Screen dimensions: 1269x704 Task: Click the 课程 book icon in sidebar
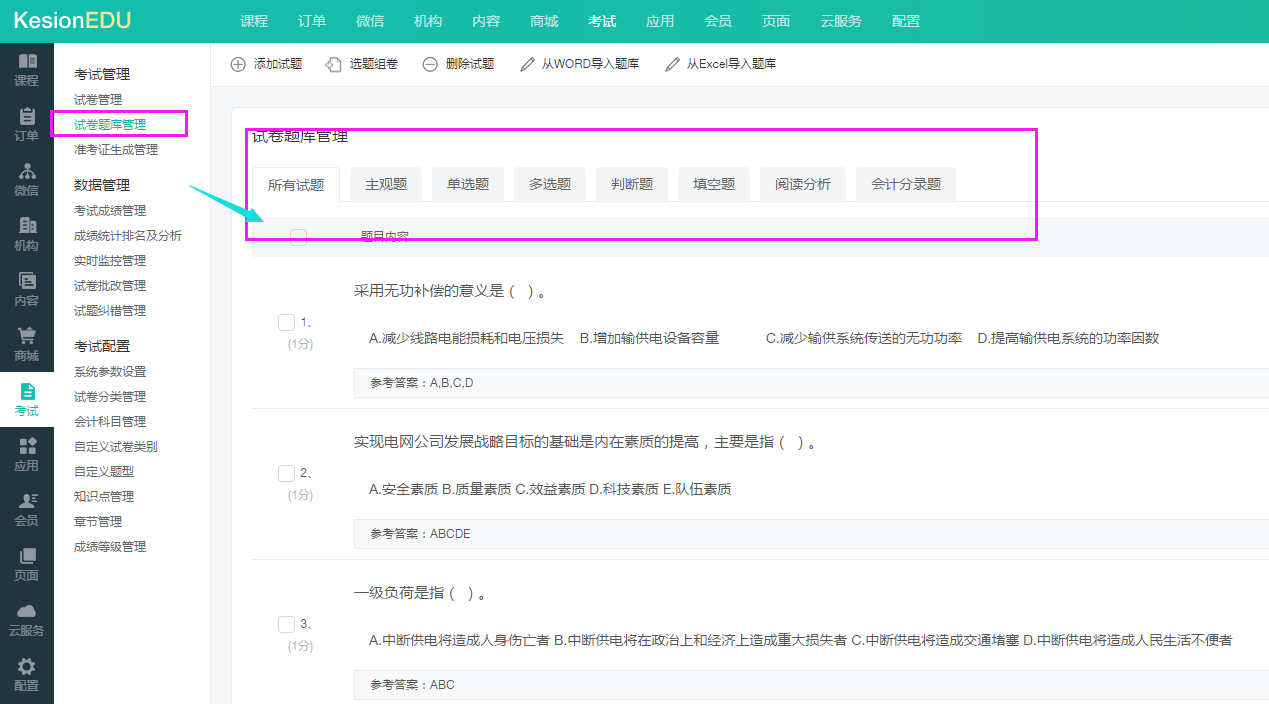coord(27,62)
